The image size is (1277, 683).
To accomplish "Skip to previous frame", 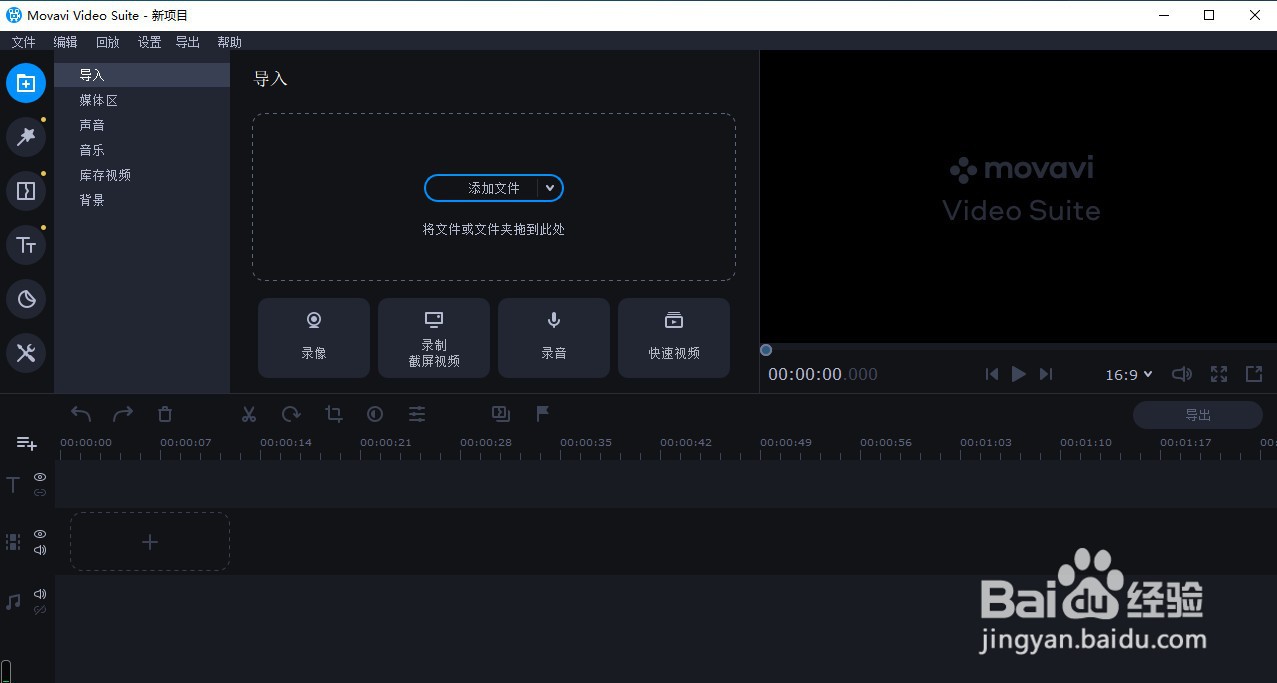I will coord(991,374).
